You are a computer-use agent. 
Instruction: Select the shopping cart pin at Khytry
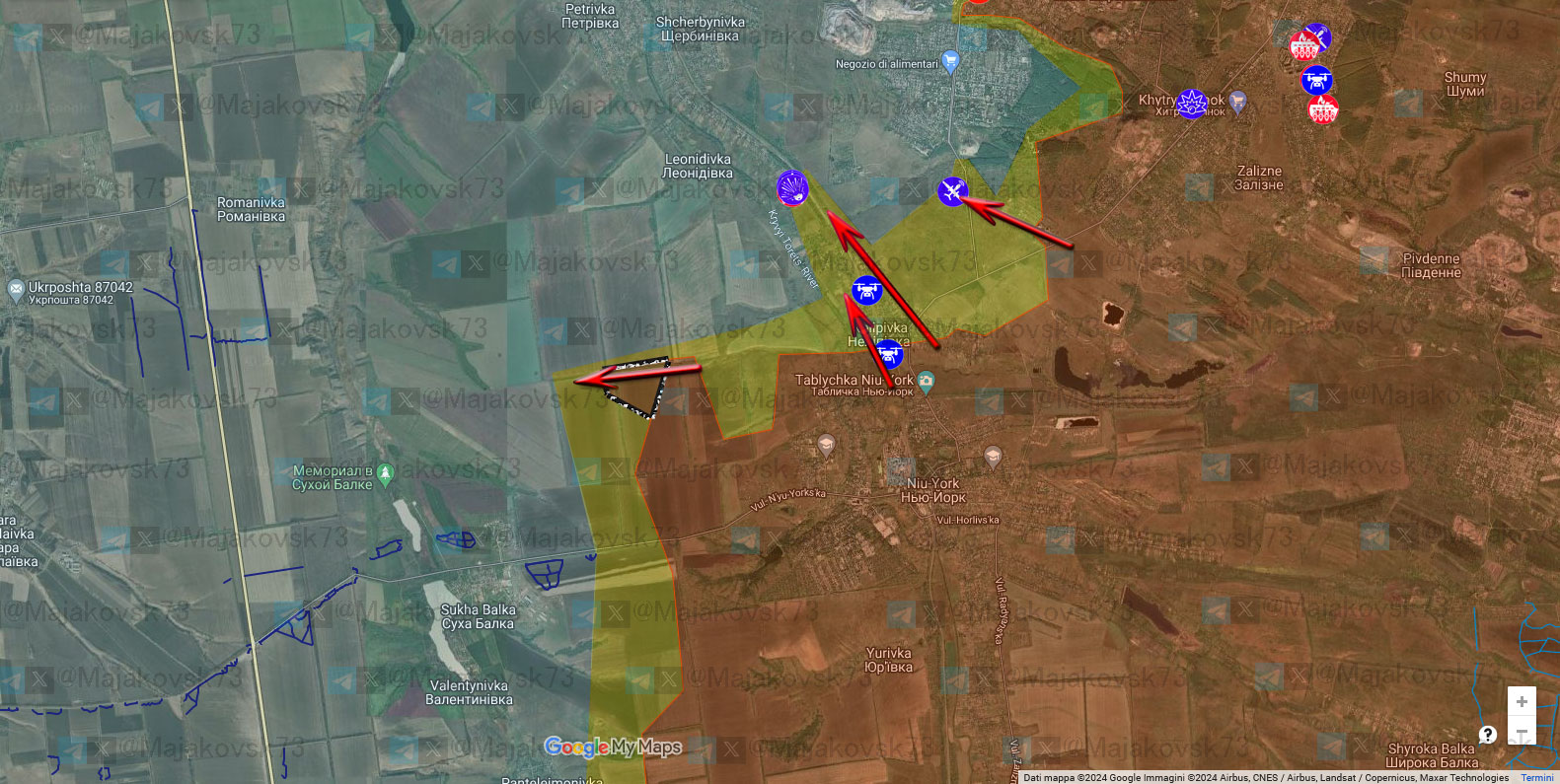pyautogui.click(x=1238, y=101)
